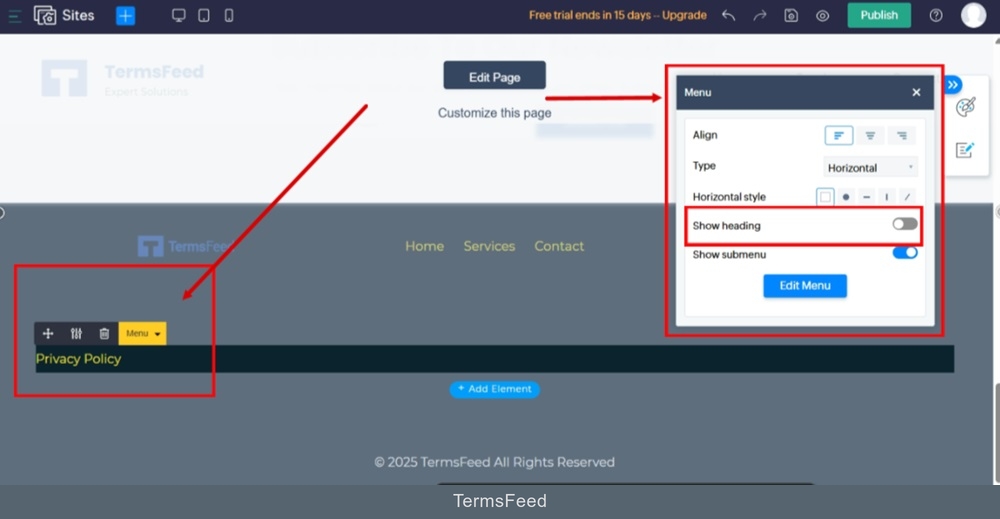Click the save icon in the top bar
This screenshot has height=519, width=1000.
pyautogui.click(x=791, y=15)
